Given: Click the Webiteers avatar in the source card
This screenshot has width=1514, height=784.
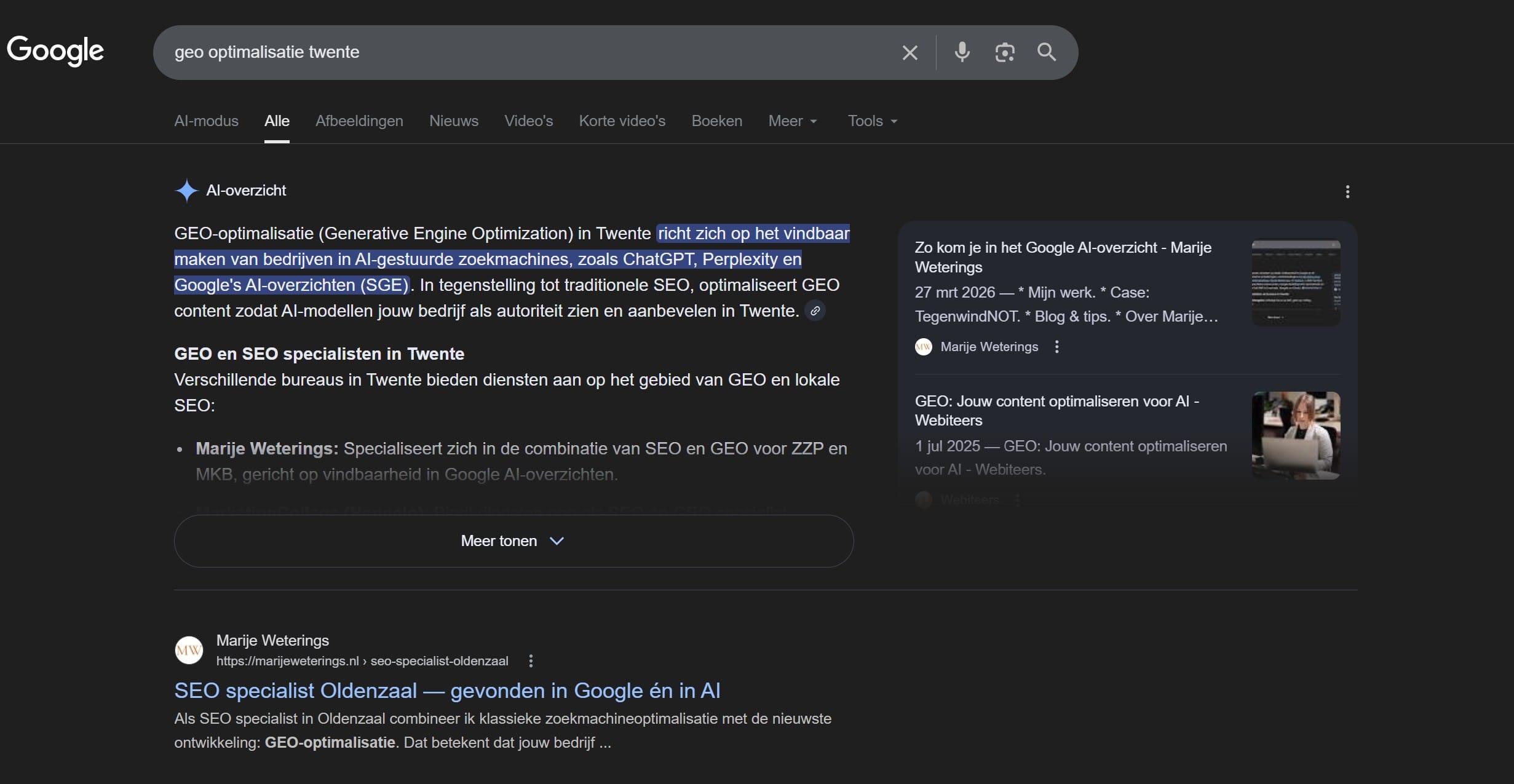Looking at the screenshot, I should [923, 499].
